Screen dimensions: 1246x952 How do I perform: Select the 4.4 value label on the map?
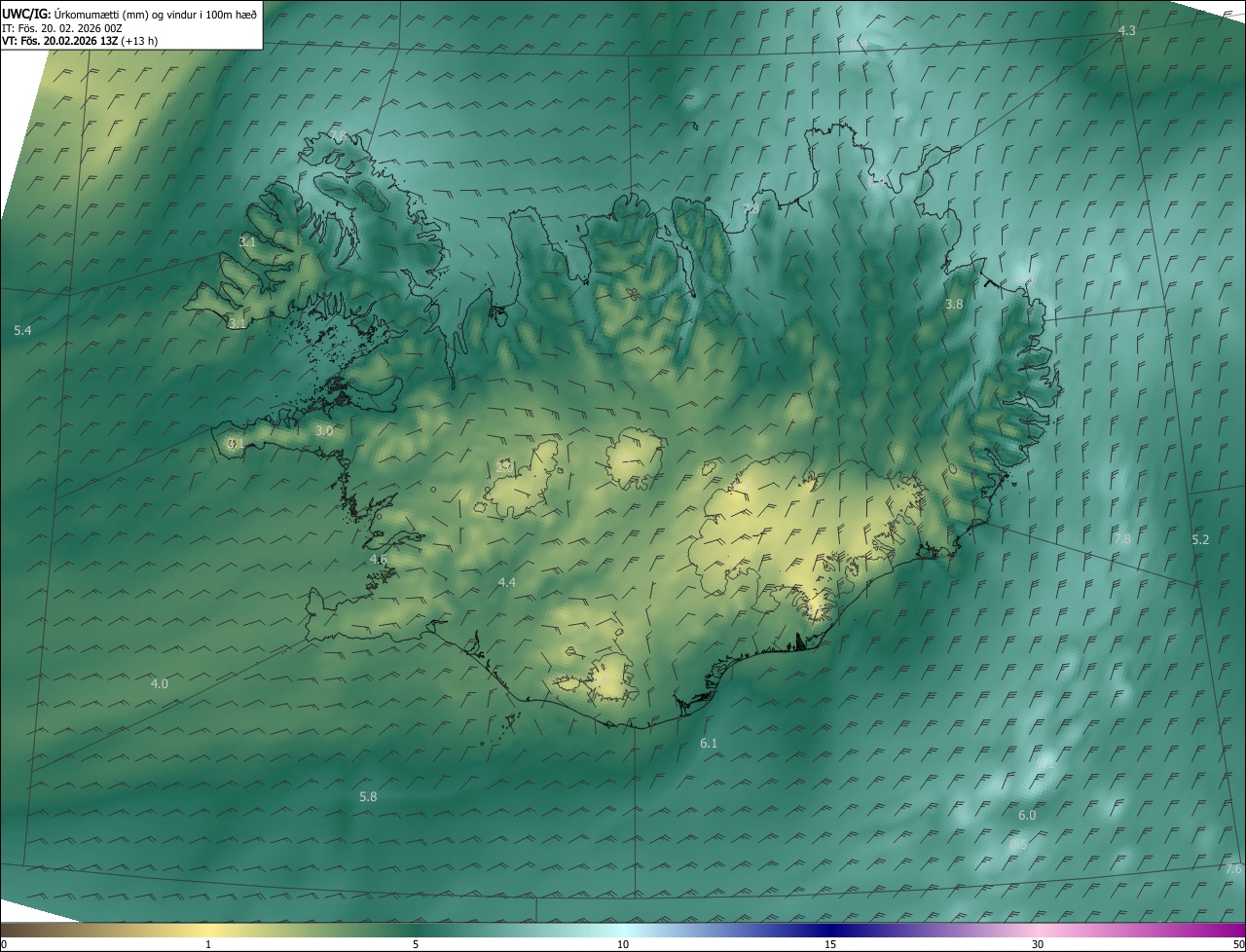(x=506, y=582)
